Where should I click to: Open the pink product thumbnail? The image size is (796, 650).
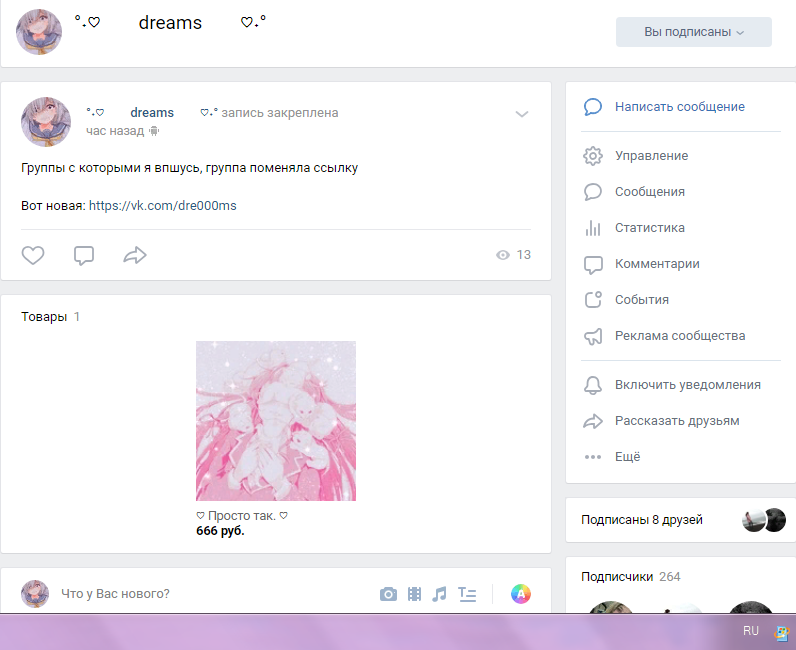point(276,421)
